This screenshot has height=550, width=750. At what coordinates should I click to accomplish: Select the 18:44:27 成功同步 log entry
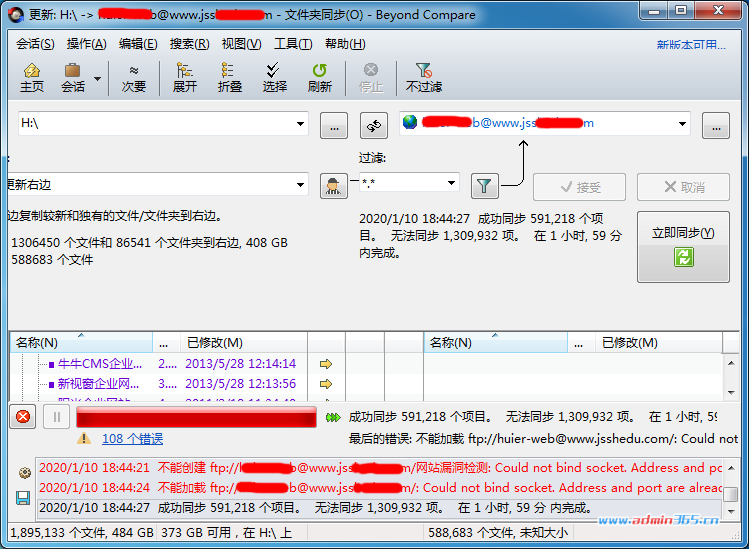(x=380, y=507)
